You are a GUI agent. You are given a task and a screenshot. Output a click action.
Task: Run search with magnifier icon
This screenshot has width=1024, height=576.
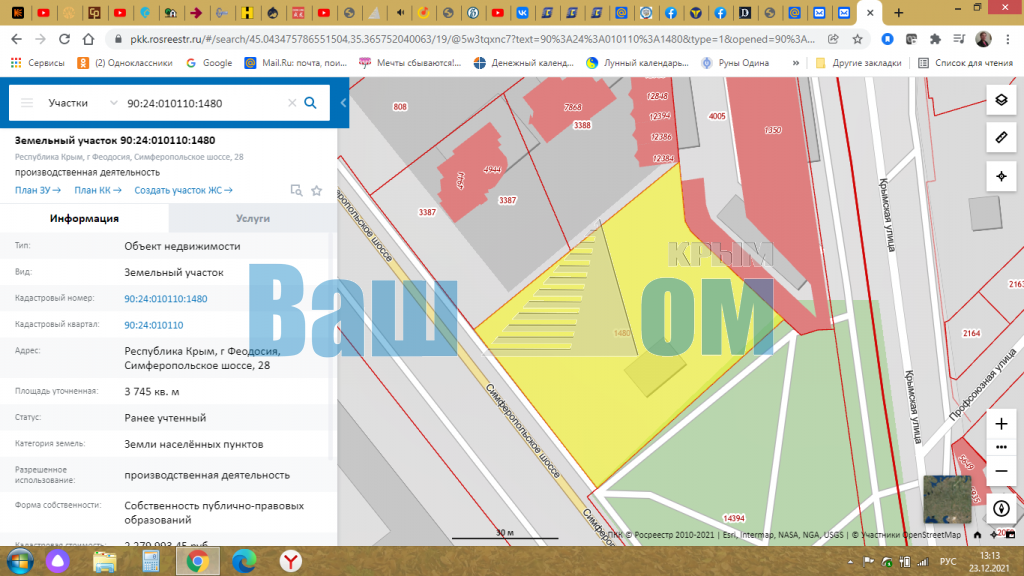tap(311, 103)
